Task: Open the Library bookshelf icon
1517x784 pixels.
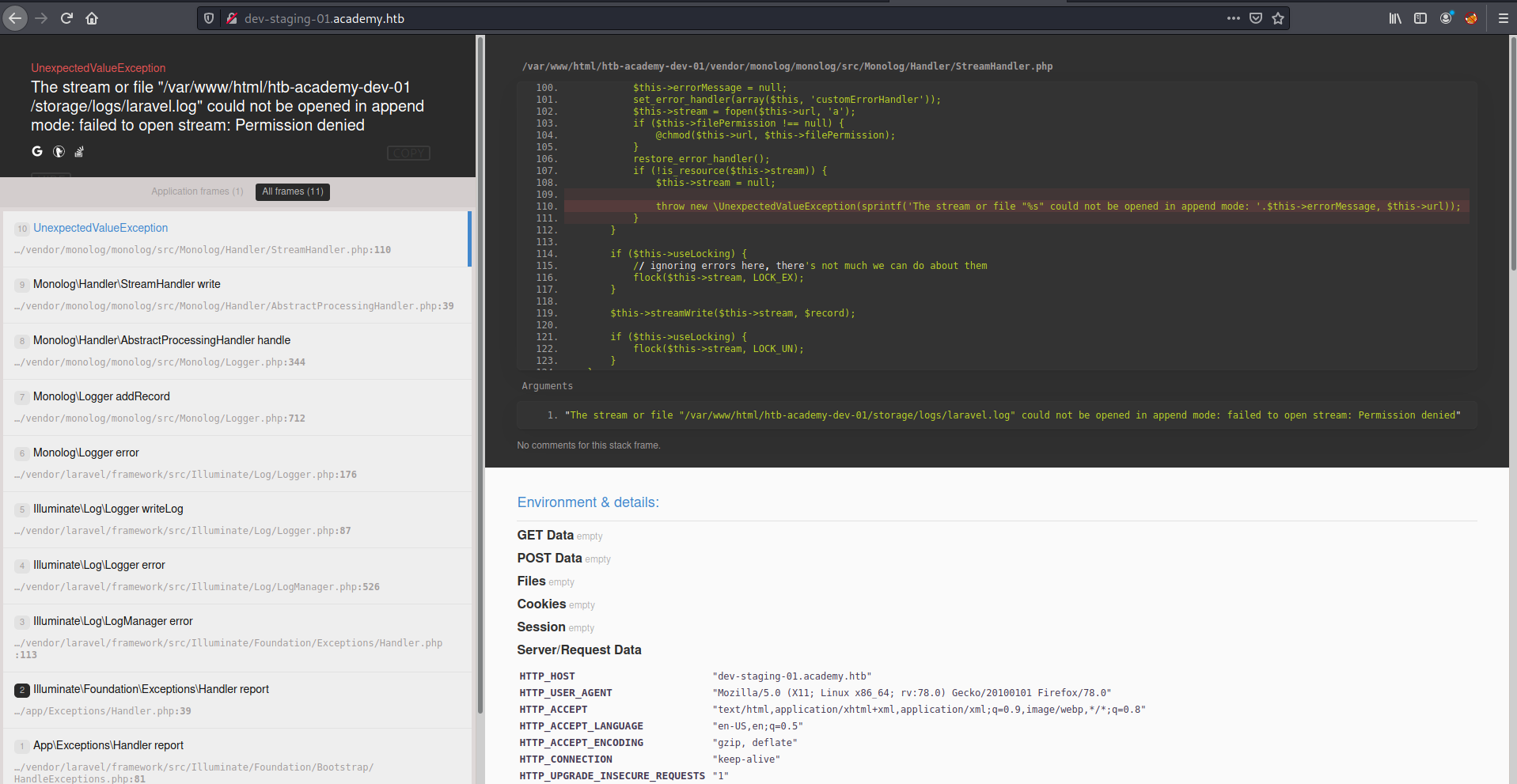Action: pyautogui.click(x=1395, y=18)
